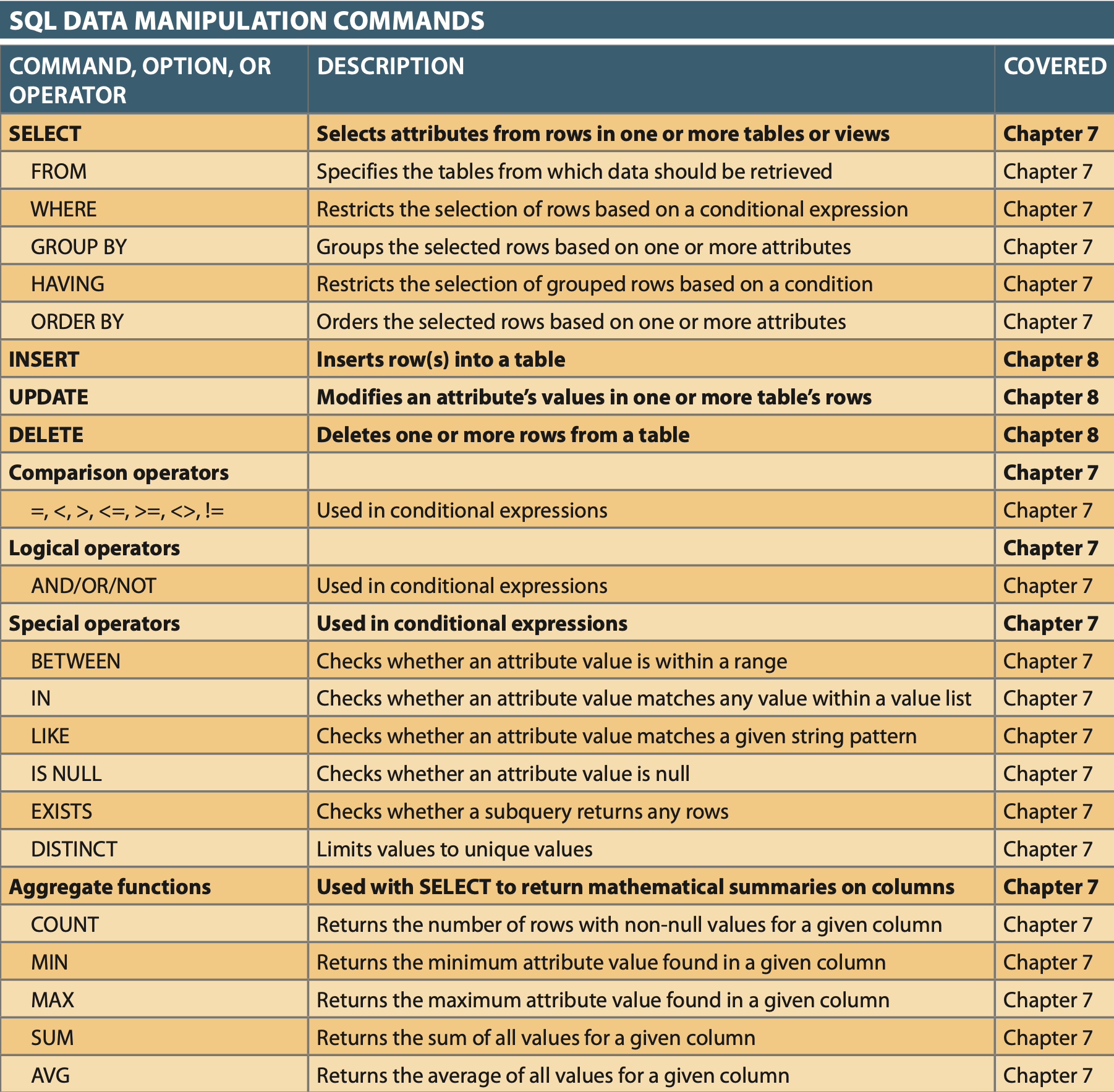The width and height of the screenshot is (1114, 1092).
Task: Click 'Restricts the selection of grouped rows based on a condition'
Action: 595,284
